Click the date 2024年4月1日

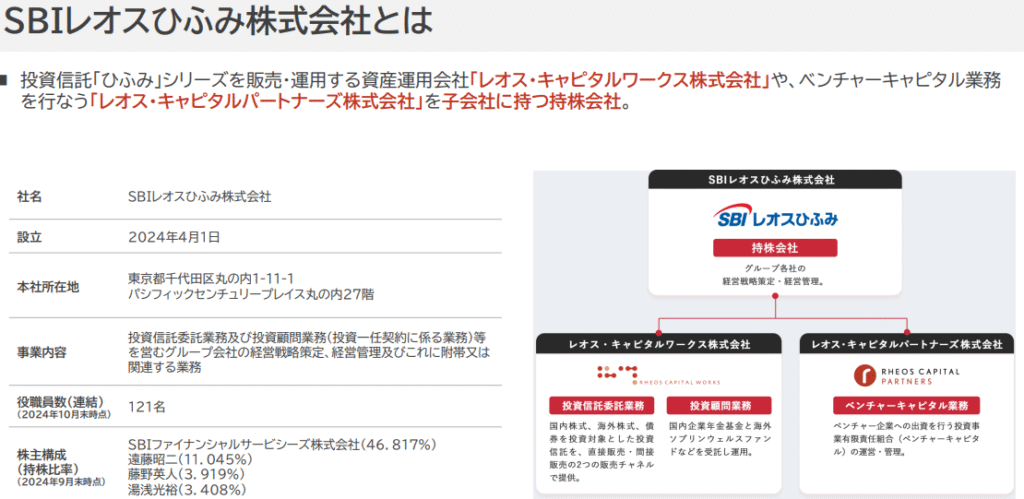[x=174, y=237]
